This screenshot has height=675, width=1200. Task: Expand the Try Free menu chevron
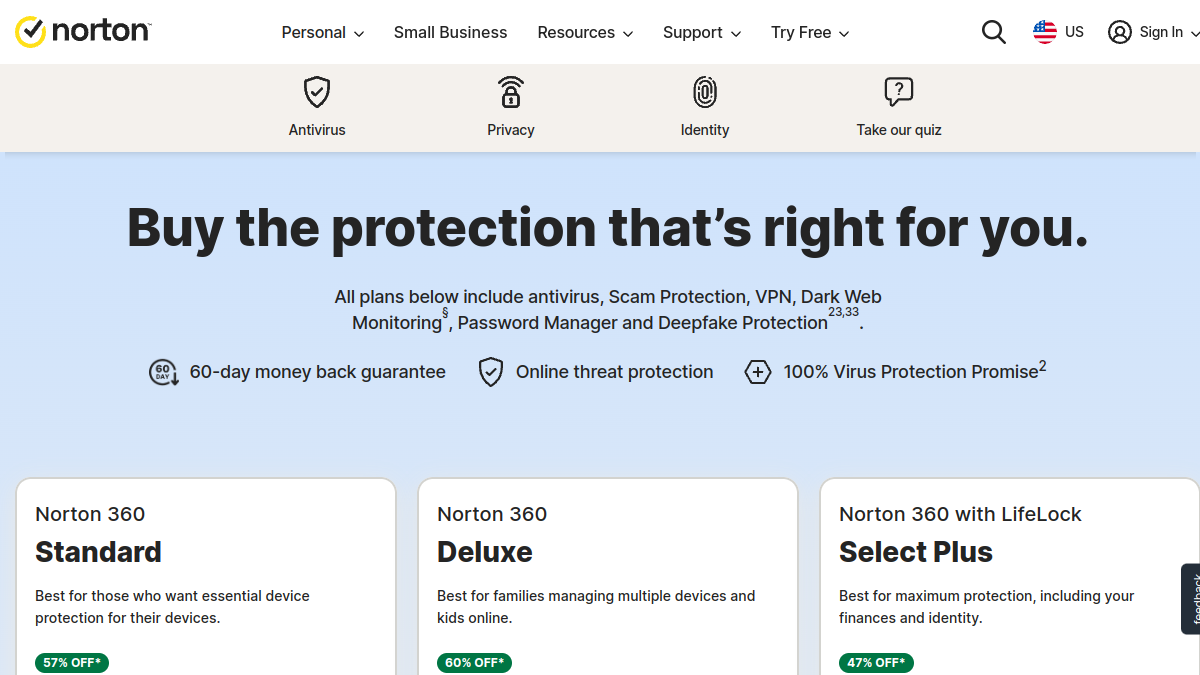844,34
